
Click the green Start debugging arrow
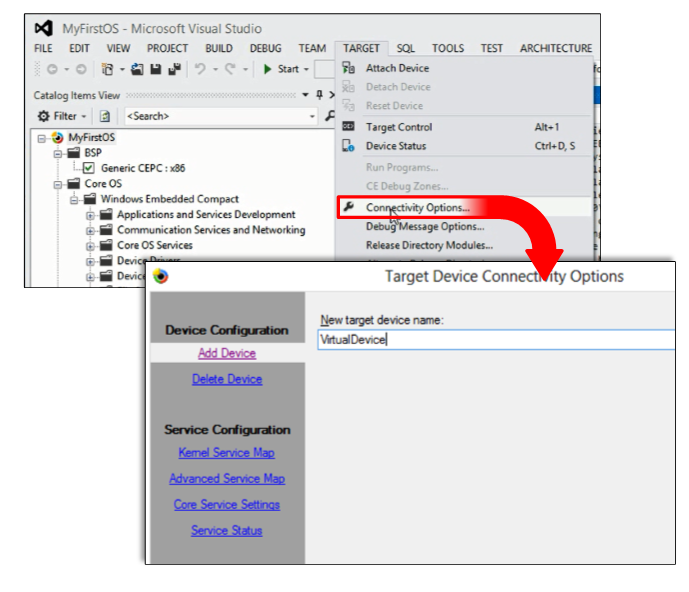pyautogui.click(x=267, y=69)
